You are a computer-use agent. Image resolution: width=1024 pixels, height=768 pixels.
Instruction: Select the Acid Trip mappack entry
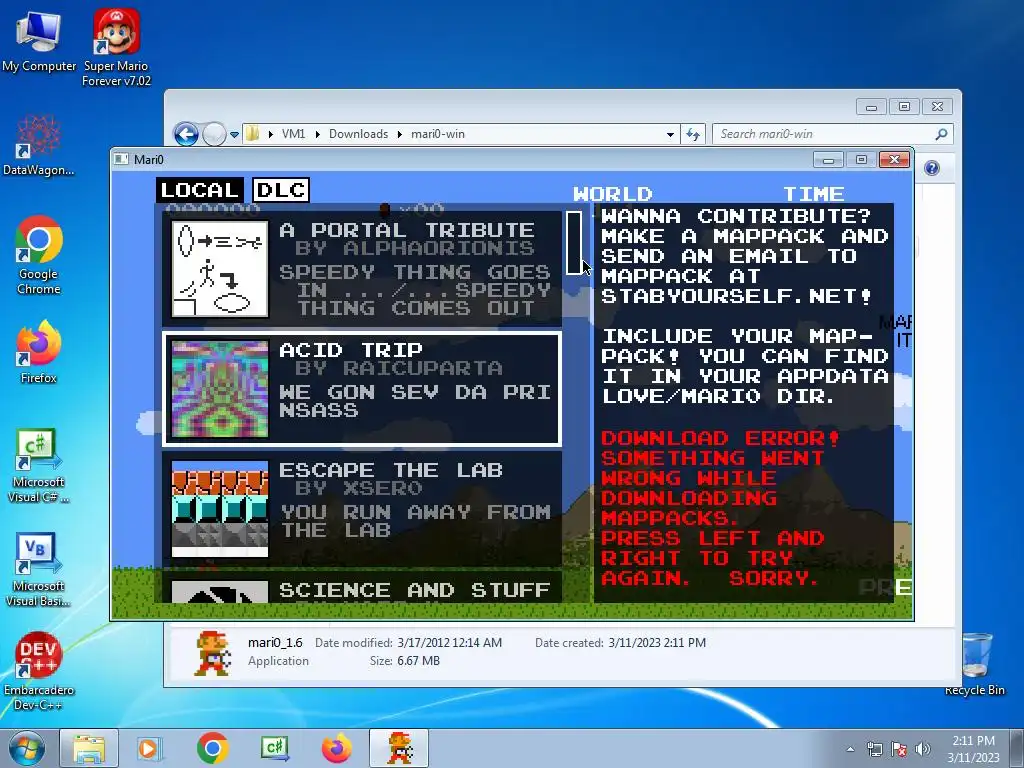[x=362, y=389]
